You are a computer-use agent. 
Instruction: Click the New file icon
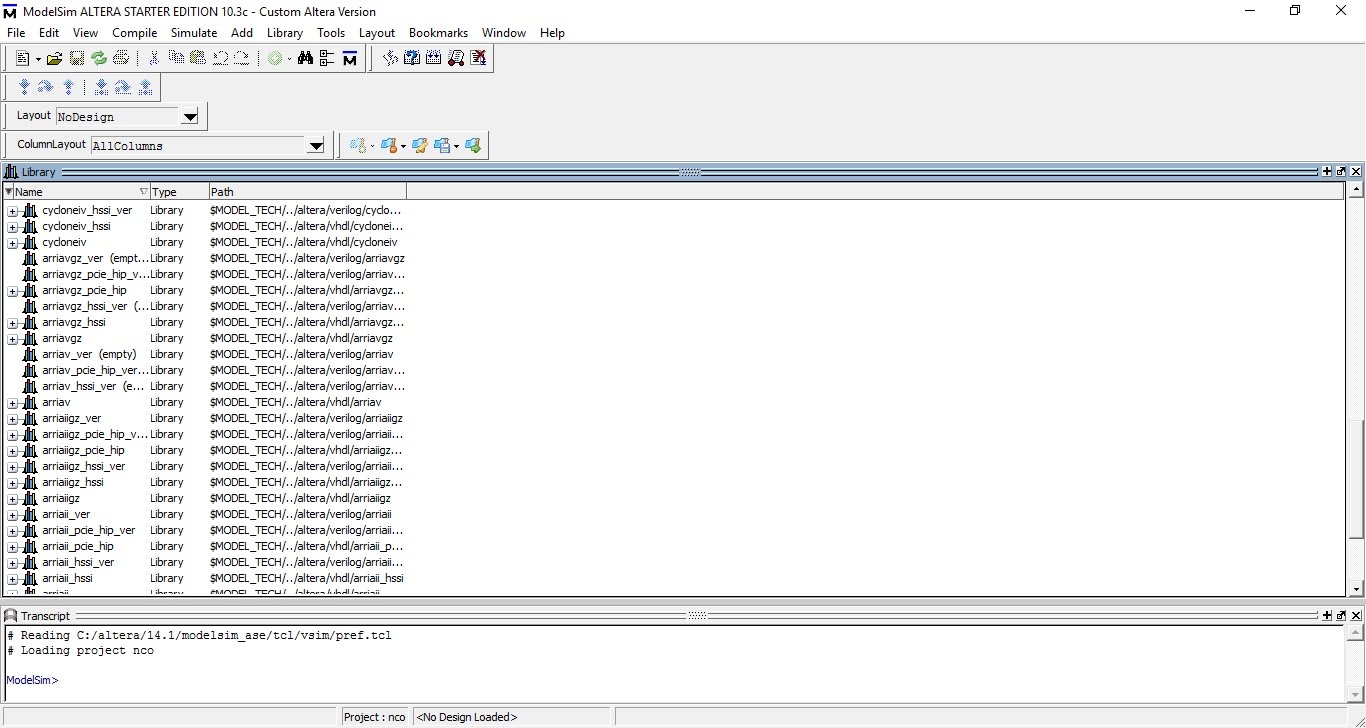tap(23, 59)
